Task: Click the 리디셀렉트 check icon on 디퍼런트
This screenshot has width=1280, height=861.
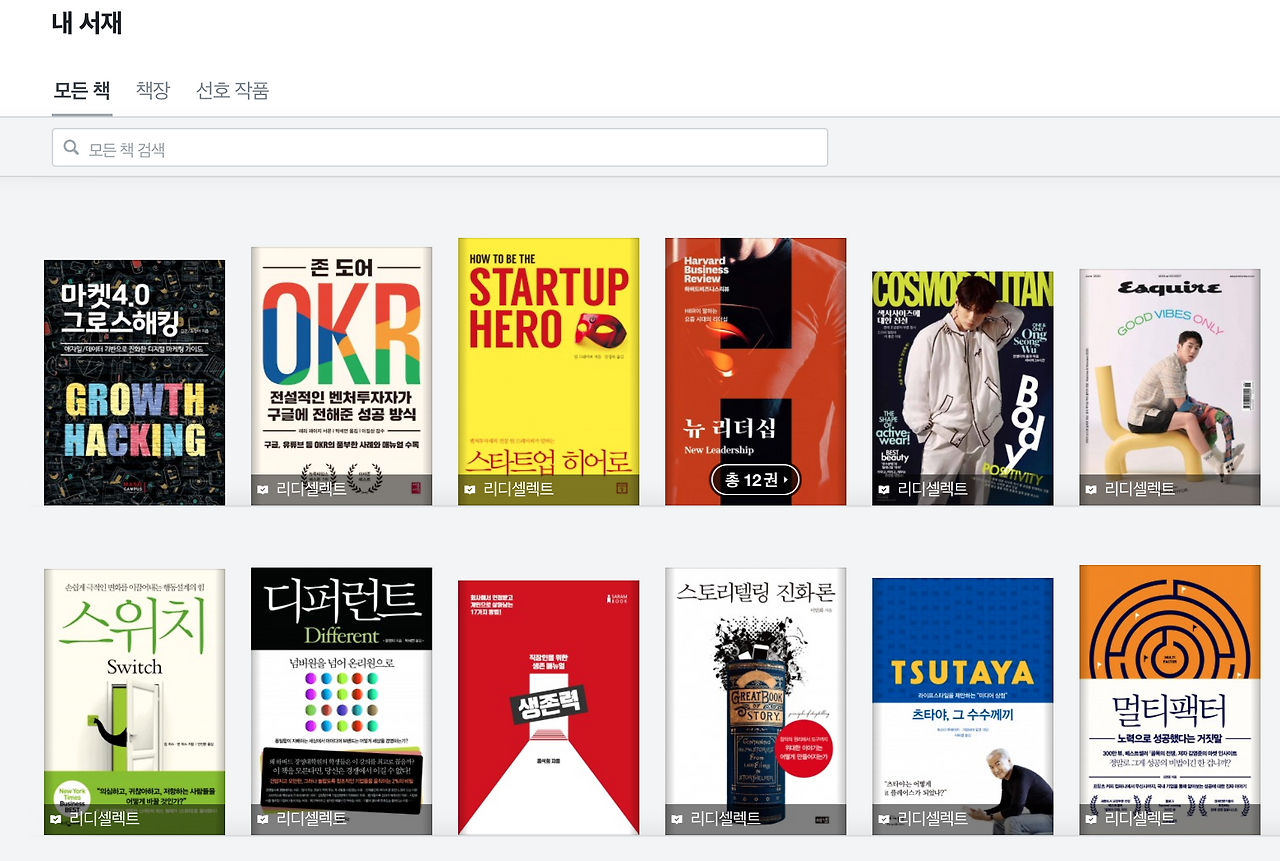Action: pos(263,819)
